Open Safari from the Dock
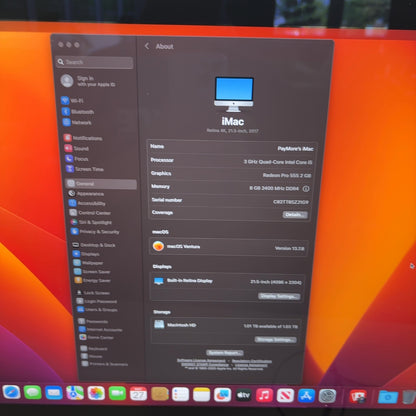 click(x=12, y=392)
